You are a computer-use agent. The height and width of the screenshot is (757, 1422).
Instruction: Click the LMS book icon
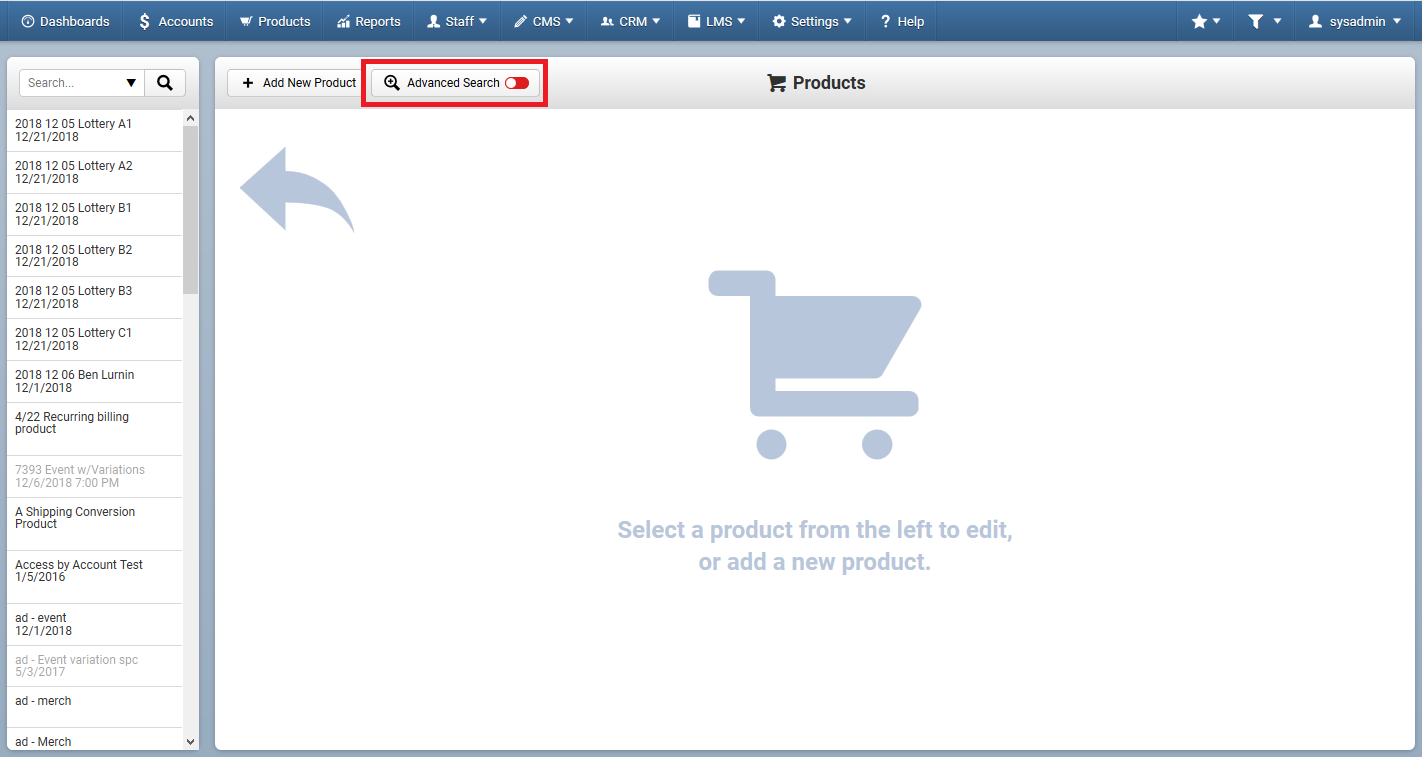click(694, 21)
